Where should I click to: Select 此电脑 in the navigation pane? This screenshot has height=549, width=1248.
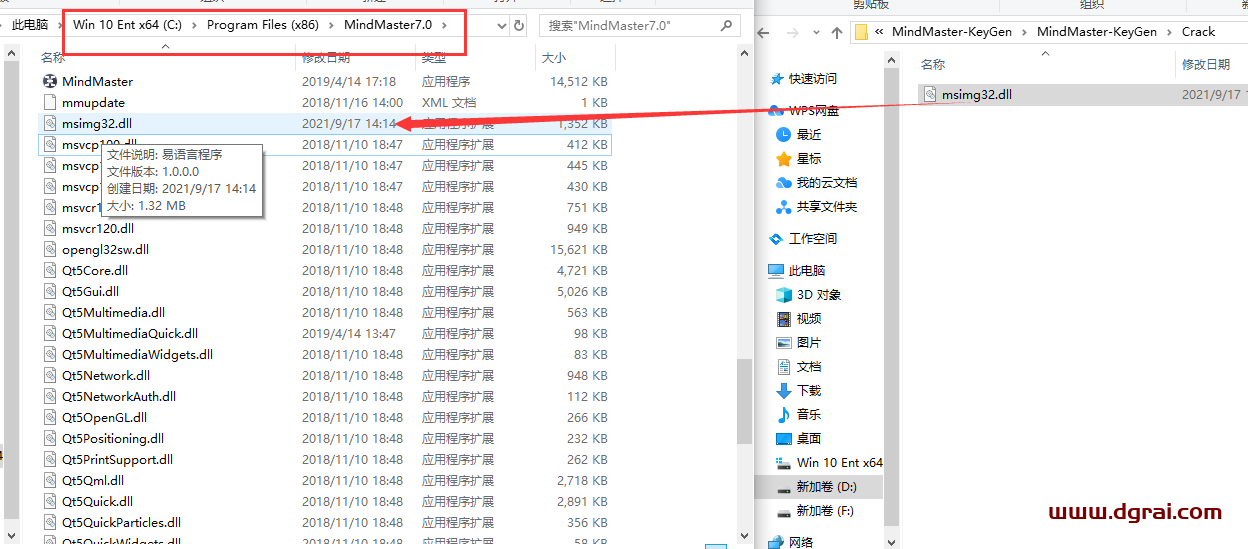(807, 270)
